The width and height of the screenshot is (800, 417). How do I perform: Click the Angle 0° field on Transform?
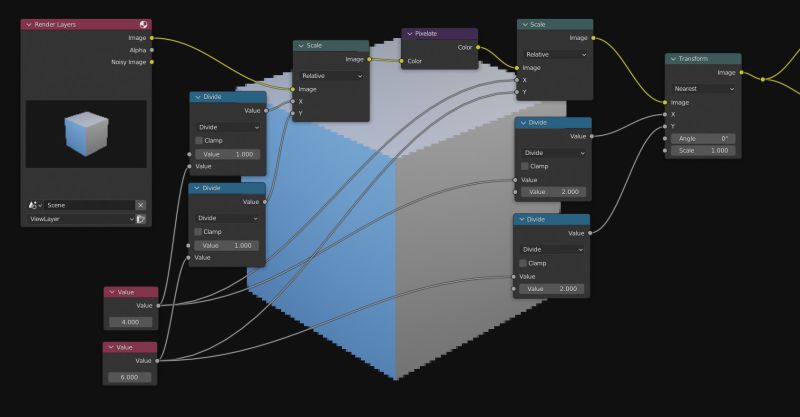click(x=704, y=138)
